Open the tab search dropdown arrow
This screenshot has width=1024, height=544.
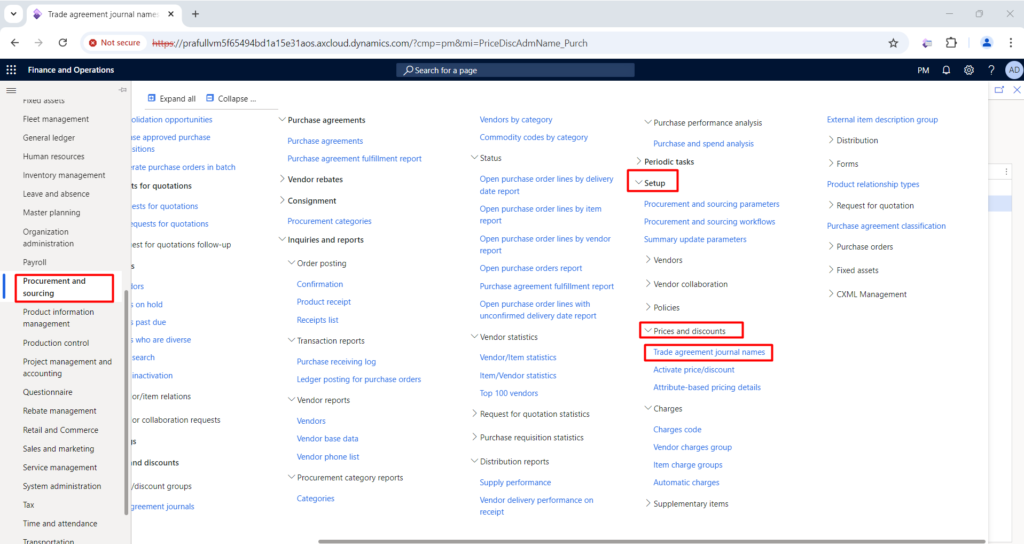click(13, 14)
